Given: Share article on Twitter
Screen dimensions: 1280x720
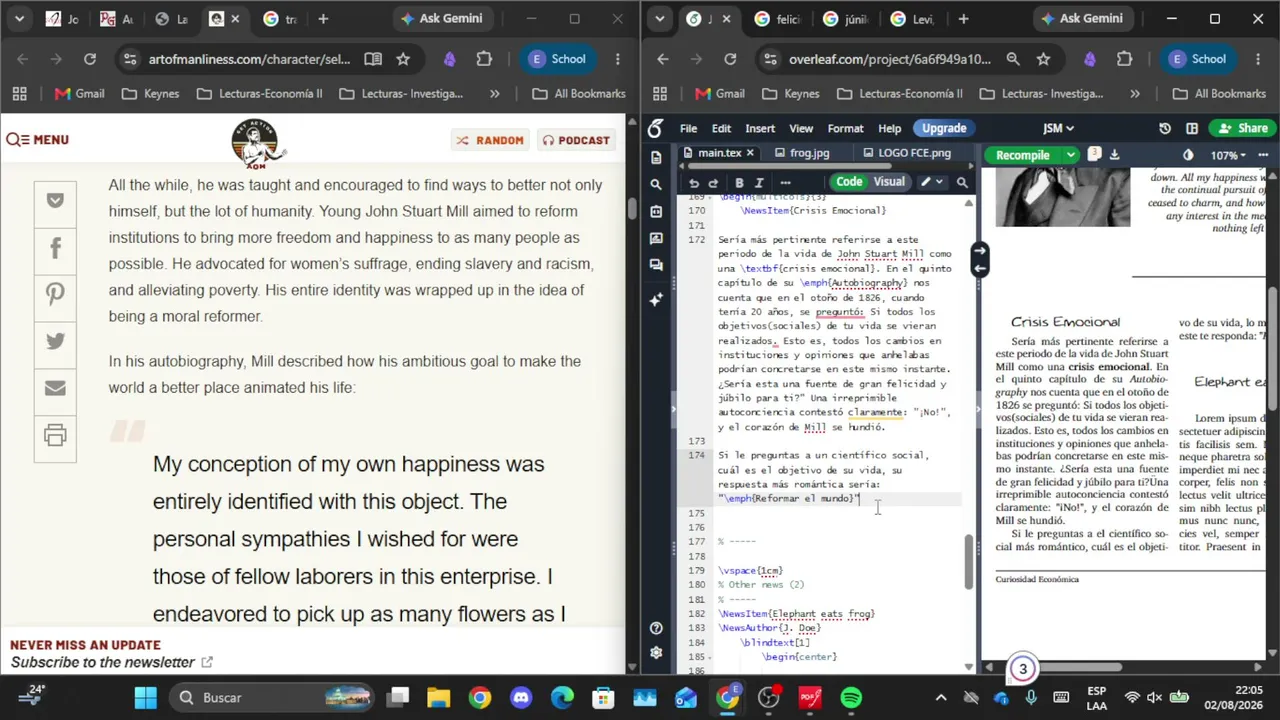Looking at the screenshot, I should pos(55,341).
